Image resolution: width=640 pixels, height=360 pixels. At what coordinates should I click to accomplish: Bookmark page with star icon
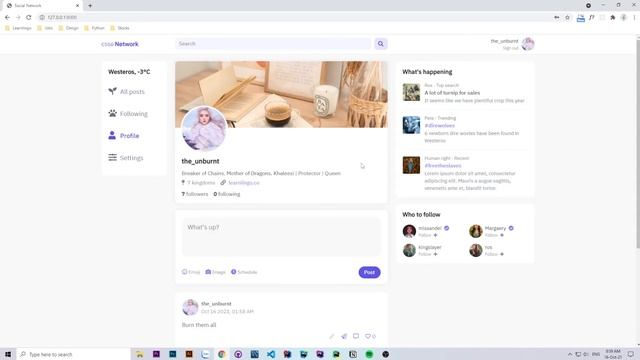(567, 17)
